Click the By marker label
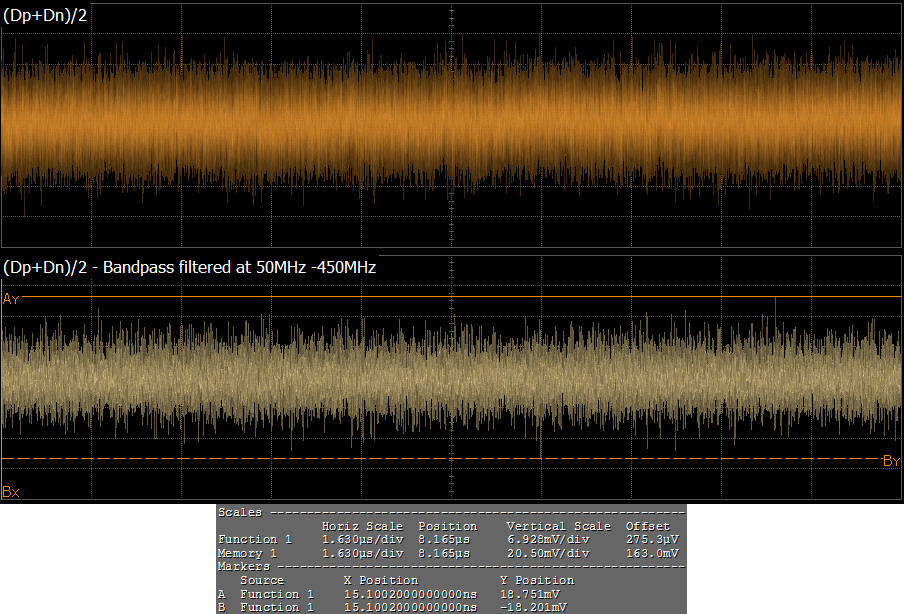 click(891, 460)
